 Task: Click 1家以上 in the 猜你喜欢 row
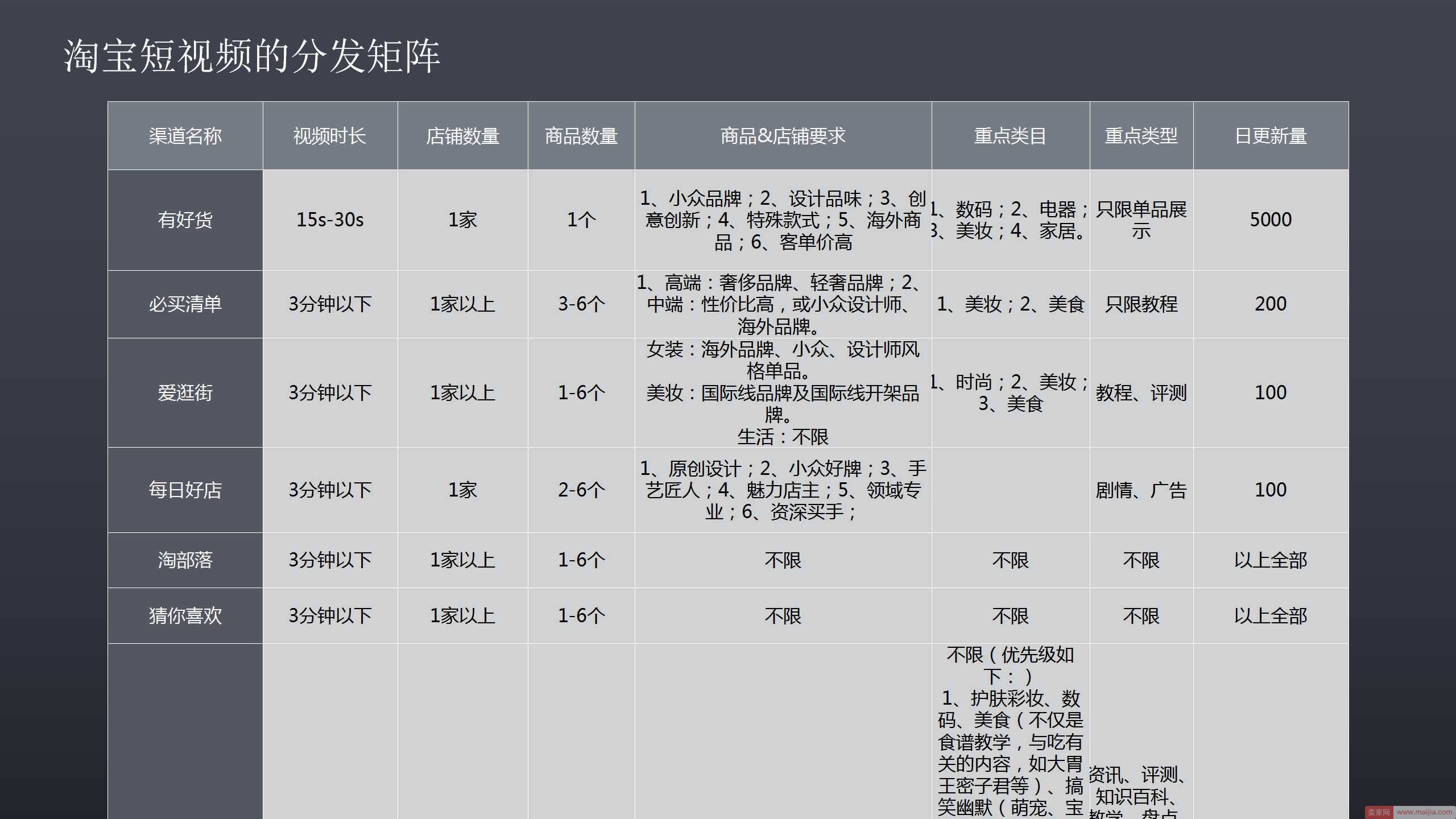462,615
